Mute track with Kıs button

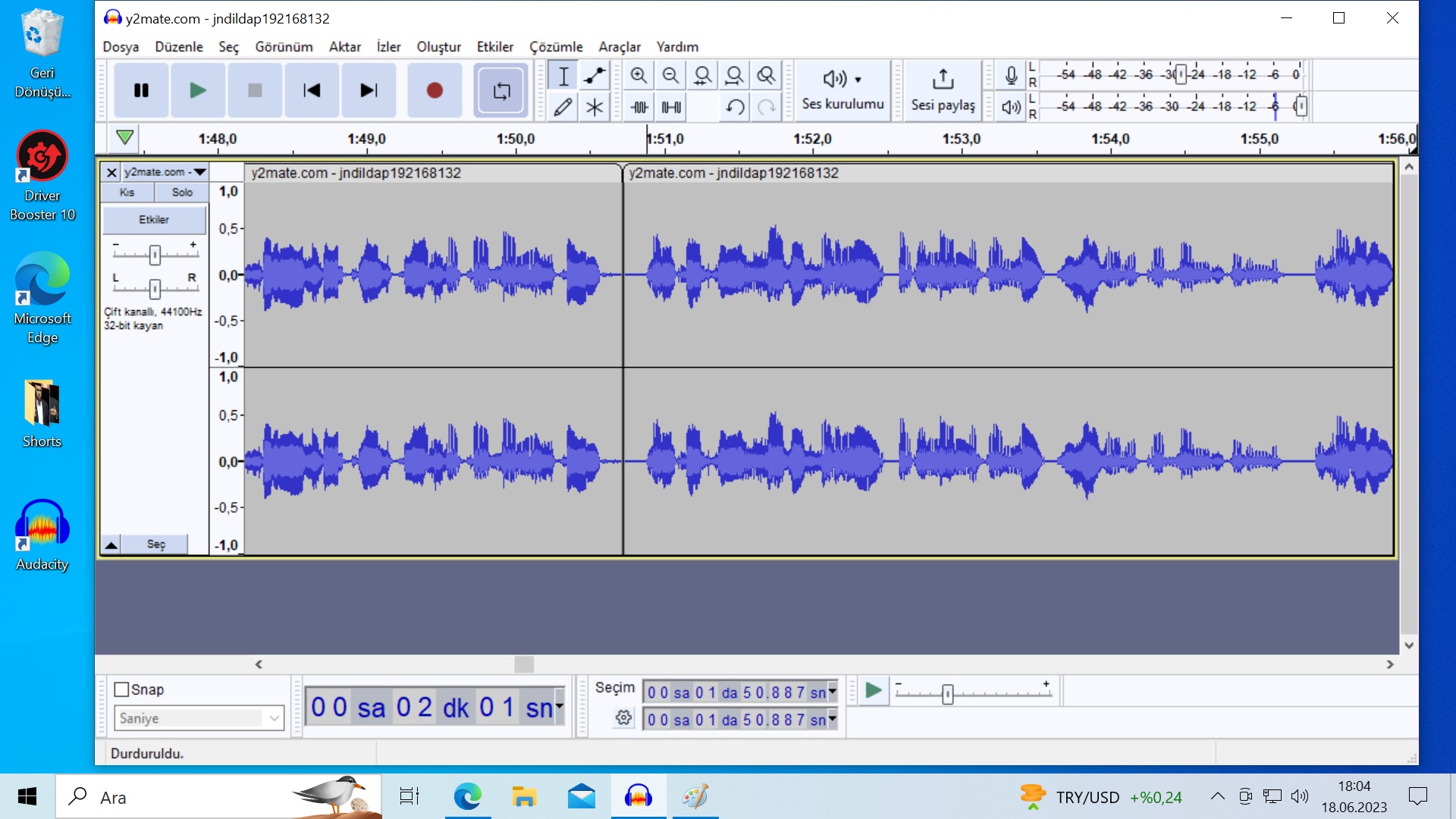coord(127,193)
